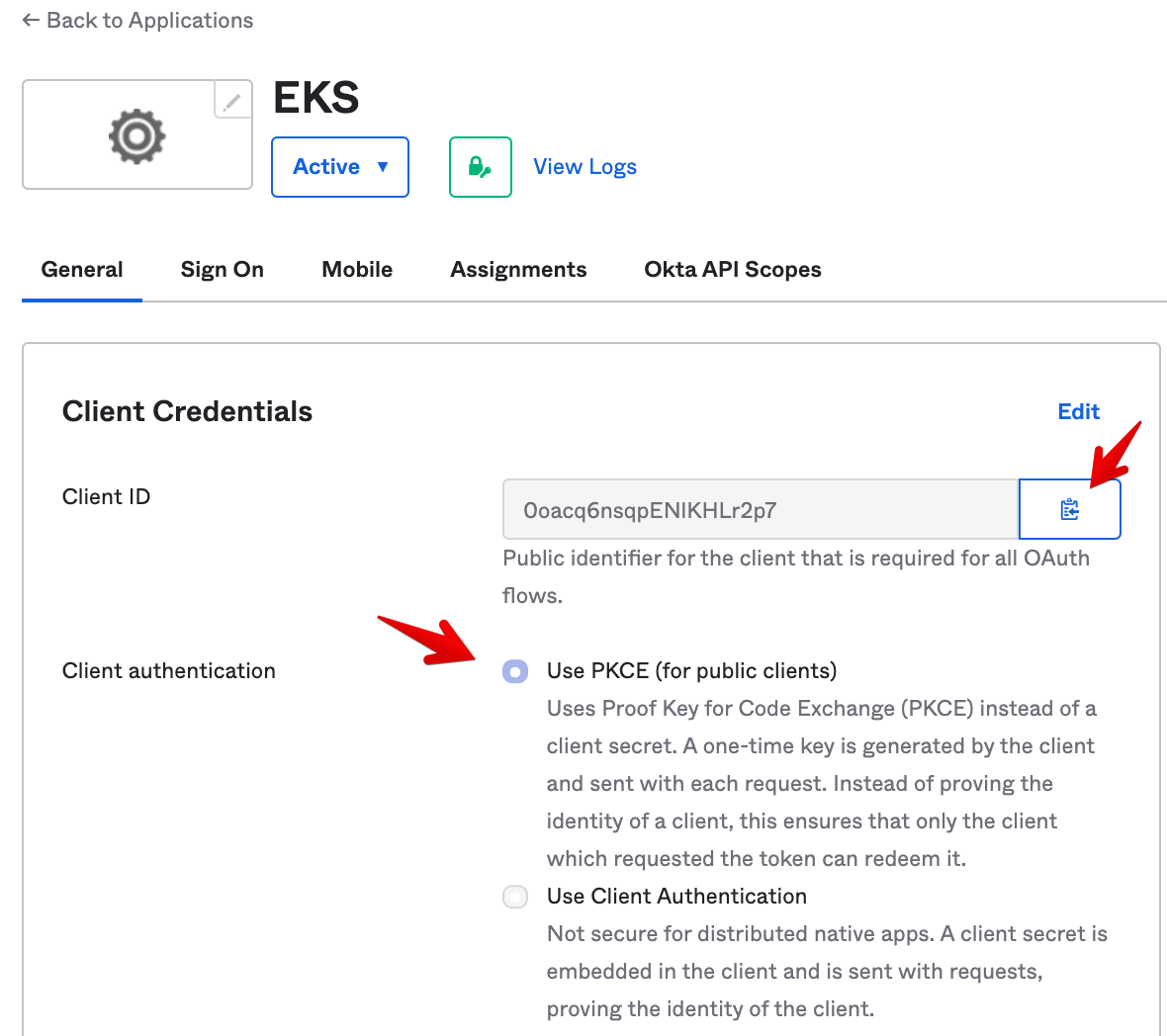The height and width of the screenshot is (1036, 1167).
Task: Click the View Logs link
Action: click(584, 167)
